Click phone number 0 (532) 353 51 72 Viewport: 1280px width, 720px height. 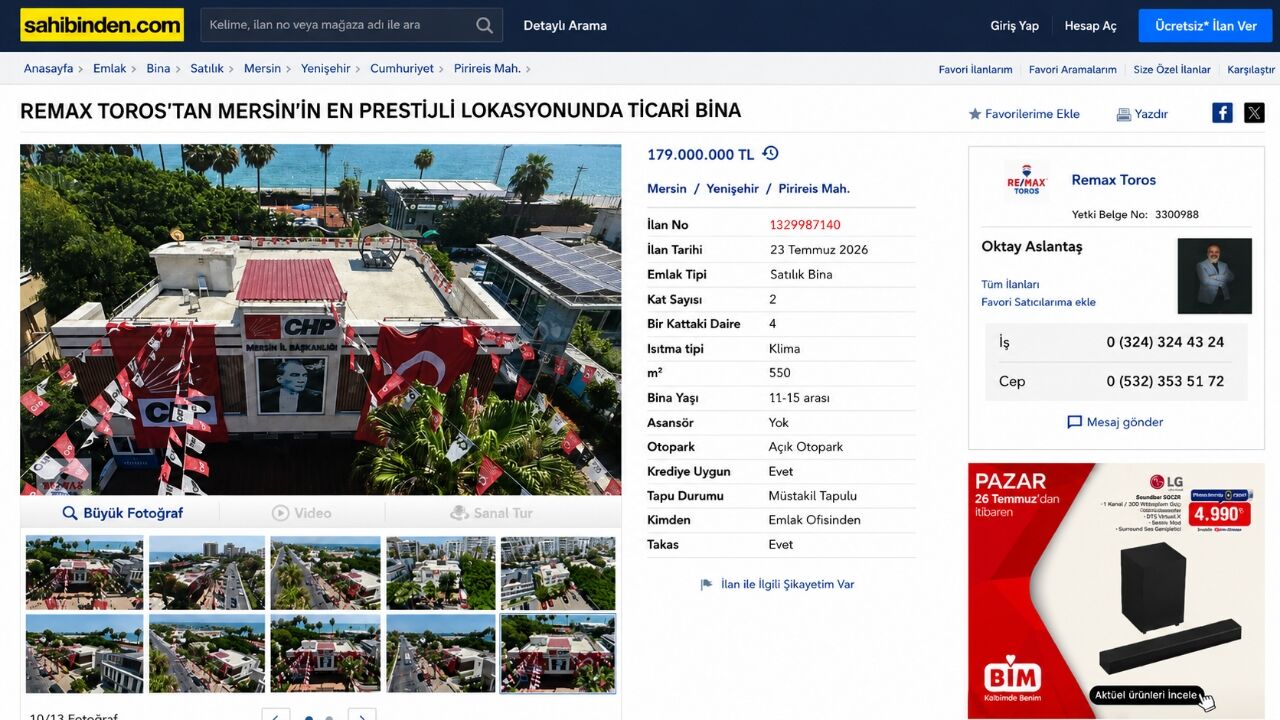pyautogui.click(x=1165, y=381)
